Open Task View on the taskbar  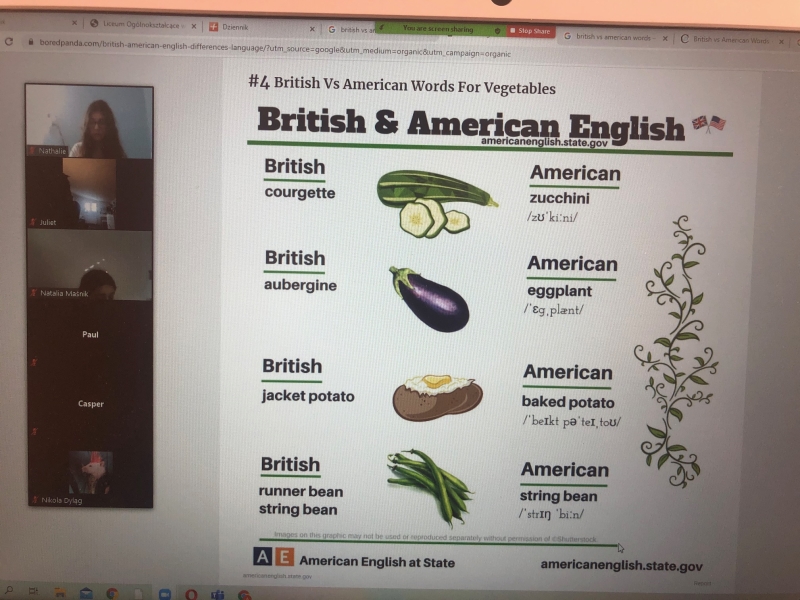(x=34, y=591)
